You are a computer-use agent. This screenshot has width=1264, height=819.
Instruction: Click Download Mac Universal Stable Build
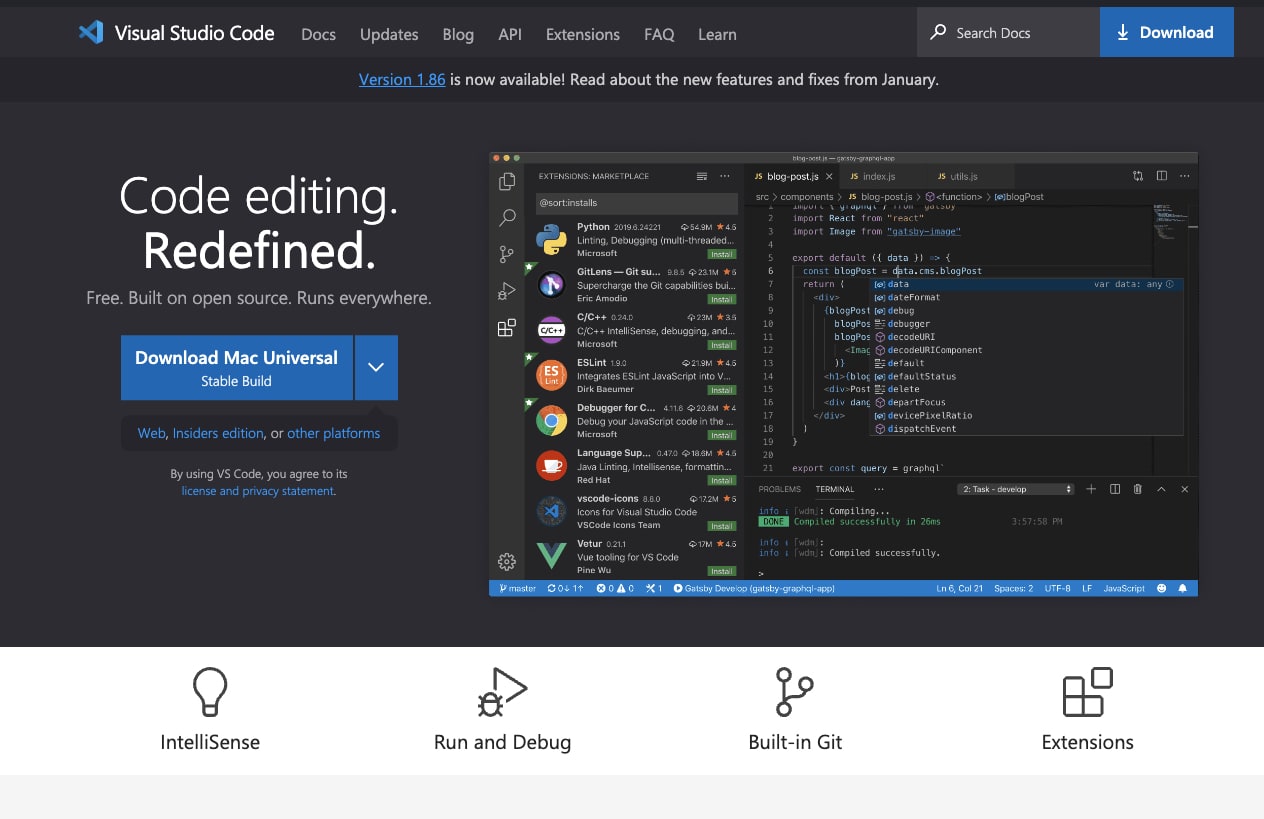pos(237,367)
